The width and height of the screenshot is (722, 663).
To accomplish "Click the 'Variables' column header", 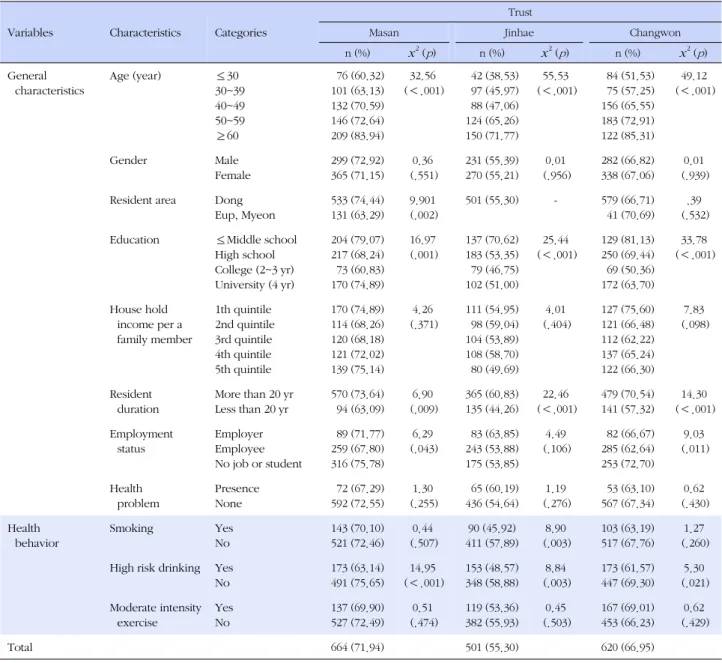I will [30, 33].
